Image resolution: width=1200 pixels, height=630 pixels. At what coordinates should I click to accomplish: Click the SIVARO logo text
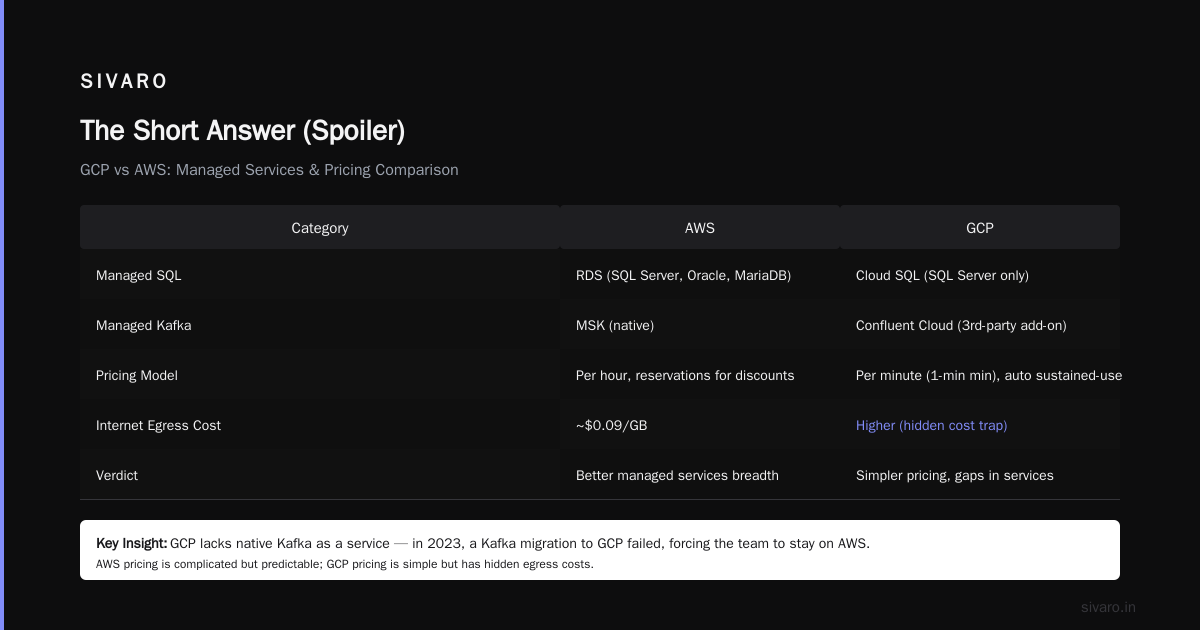[124, 81]
